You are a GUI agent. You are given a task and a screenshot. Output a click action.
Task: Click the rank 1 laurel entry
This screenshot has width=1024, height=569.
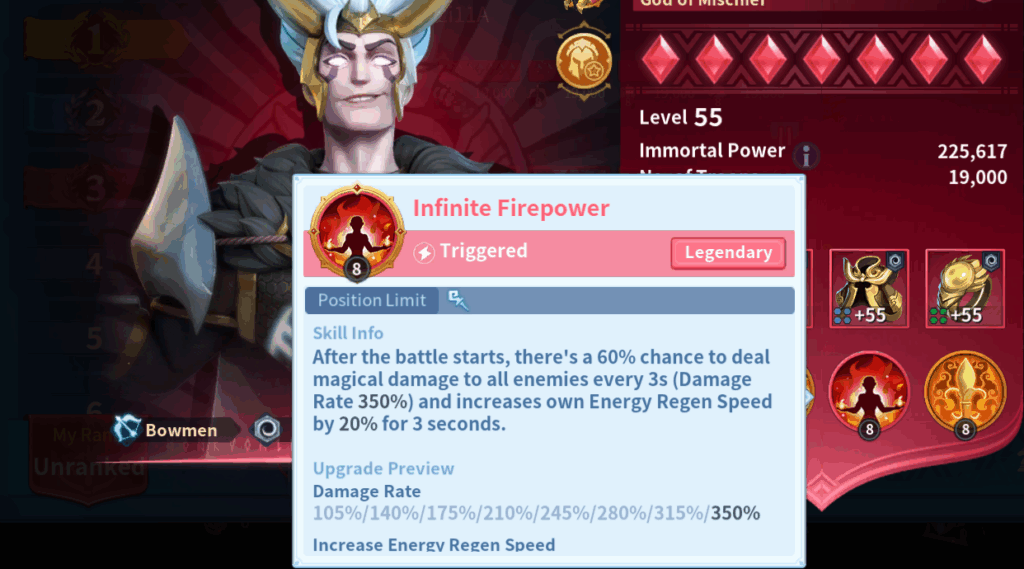[x=97, y=40]
